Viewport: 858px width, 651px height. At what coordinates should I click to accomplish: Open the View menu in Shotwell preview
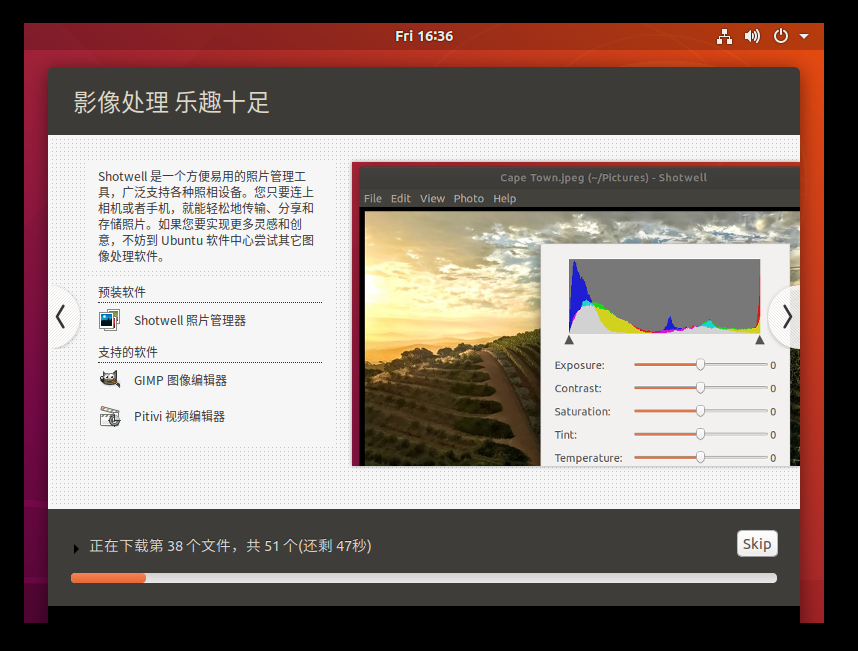[432, 199]
